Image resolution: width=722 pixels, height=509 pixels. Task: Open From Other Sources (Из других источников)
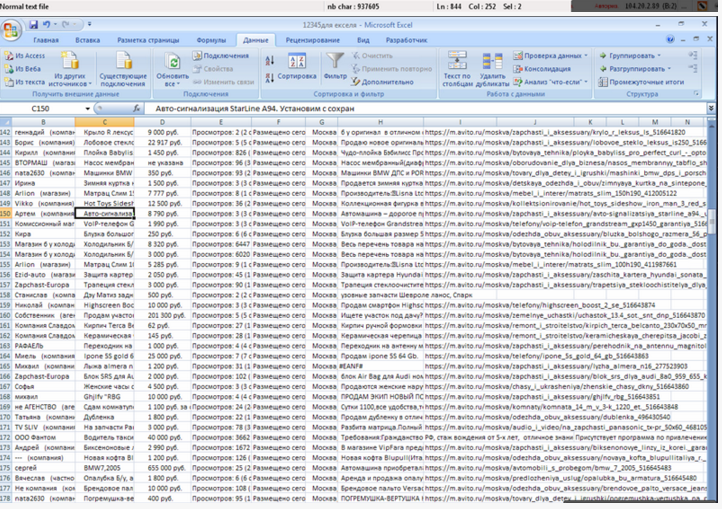tap(70, 69)
